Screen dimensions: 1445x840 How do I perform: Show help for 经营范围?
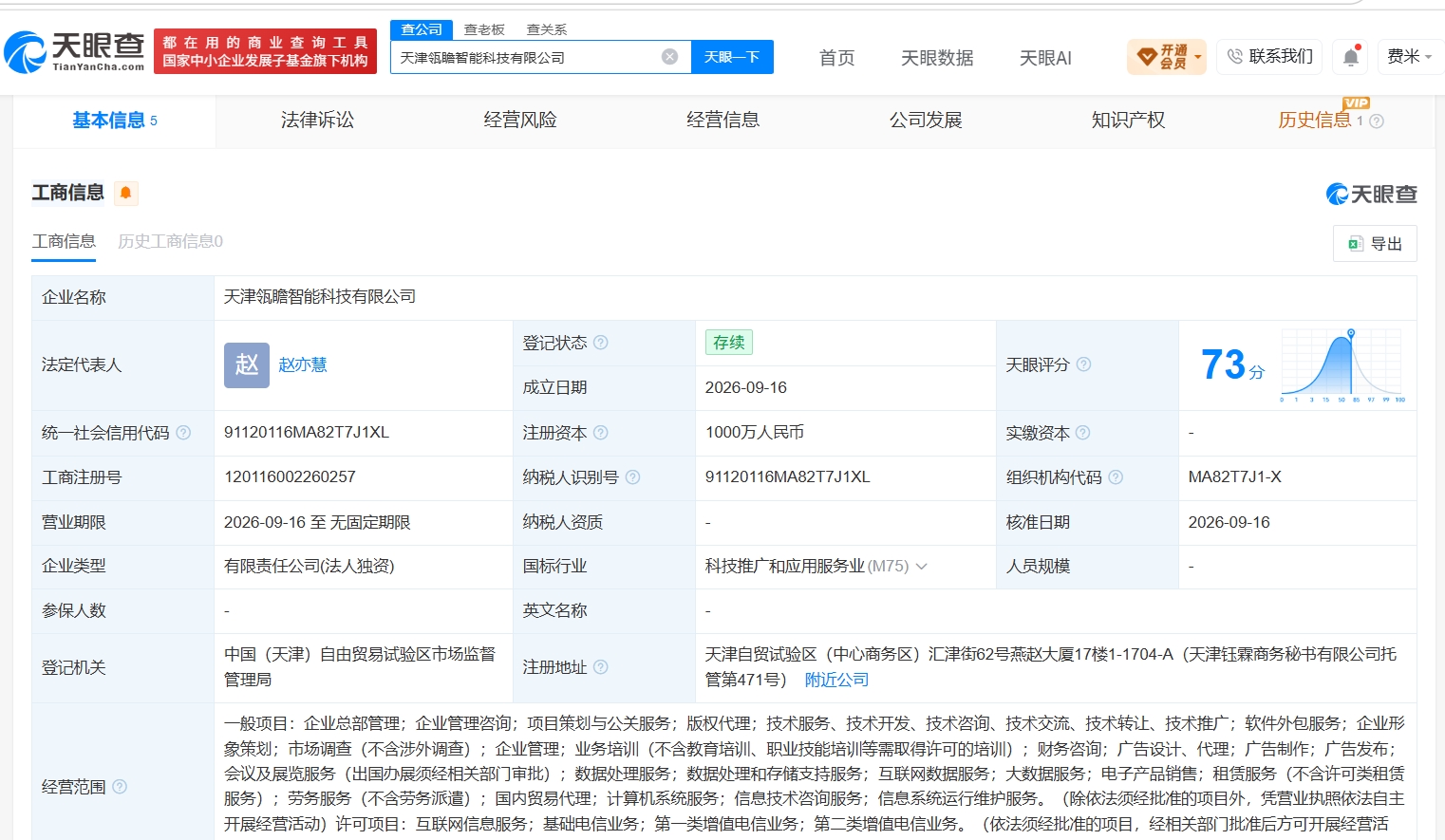[x=120, y=787]
